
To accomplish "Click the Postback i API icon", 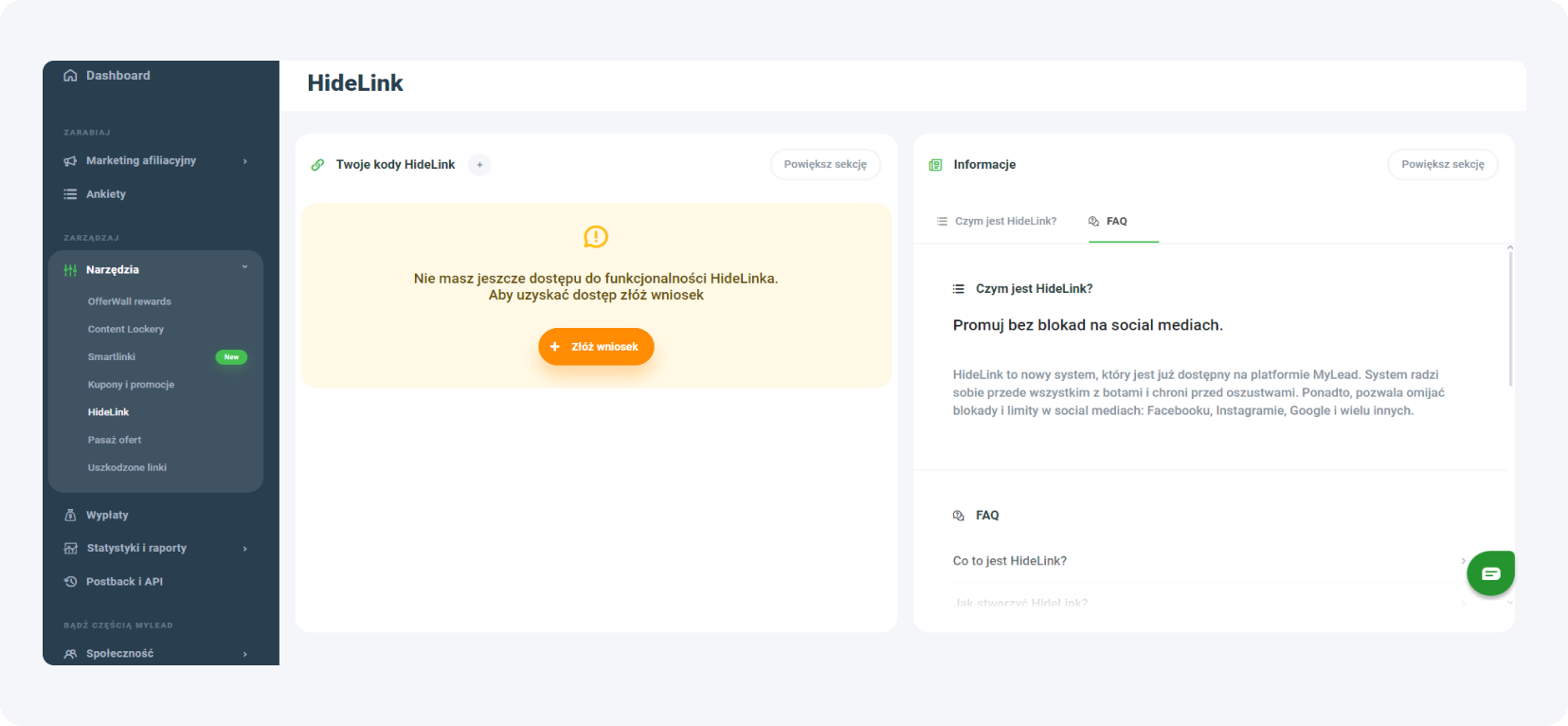I will tap(70, 582).
